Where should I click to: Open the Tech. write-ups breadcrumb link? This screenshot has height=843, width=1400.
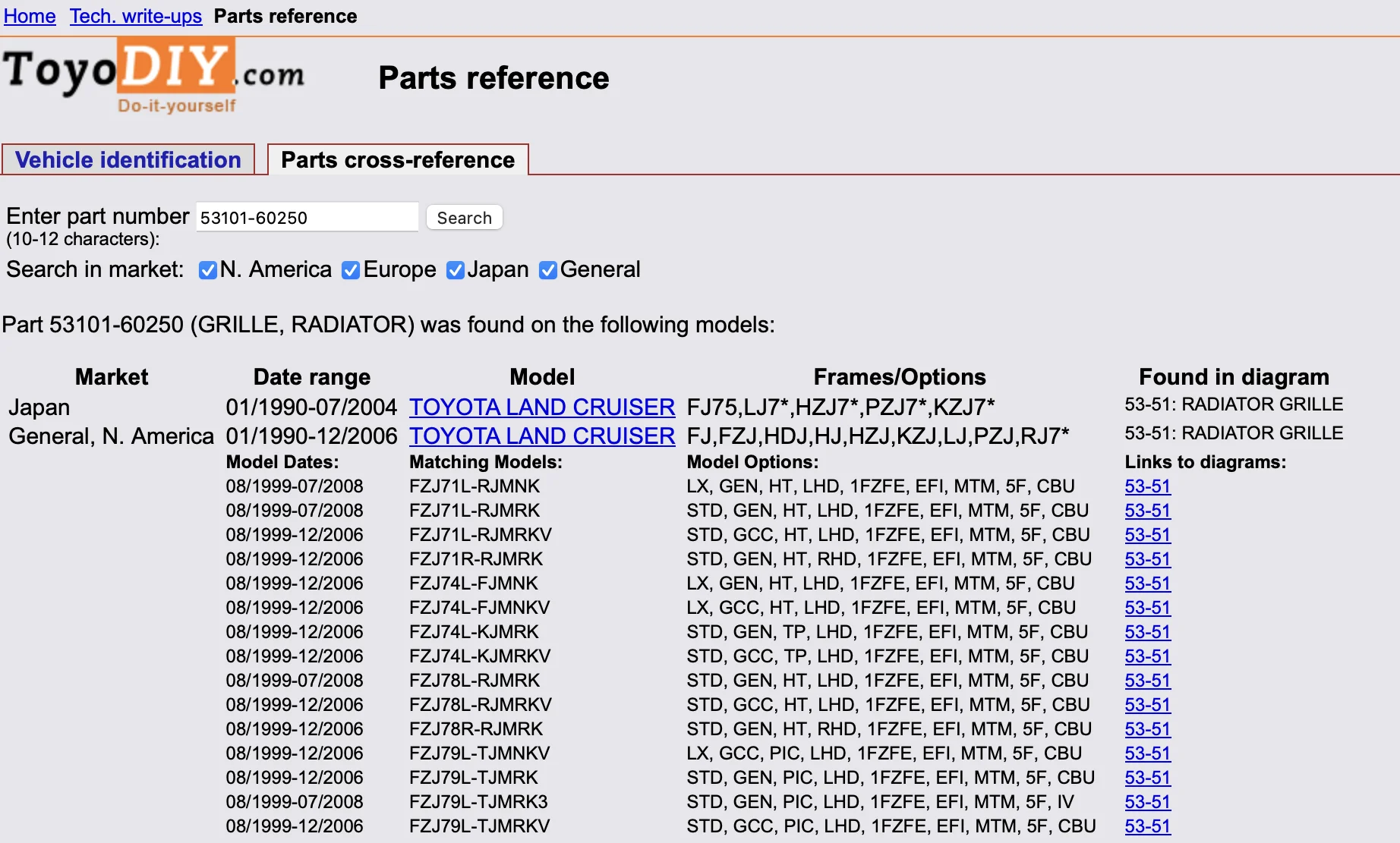click(x=136, y=16)
